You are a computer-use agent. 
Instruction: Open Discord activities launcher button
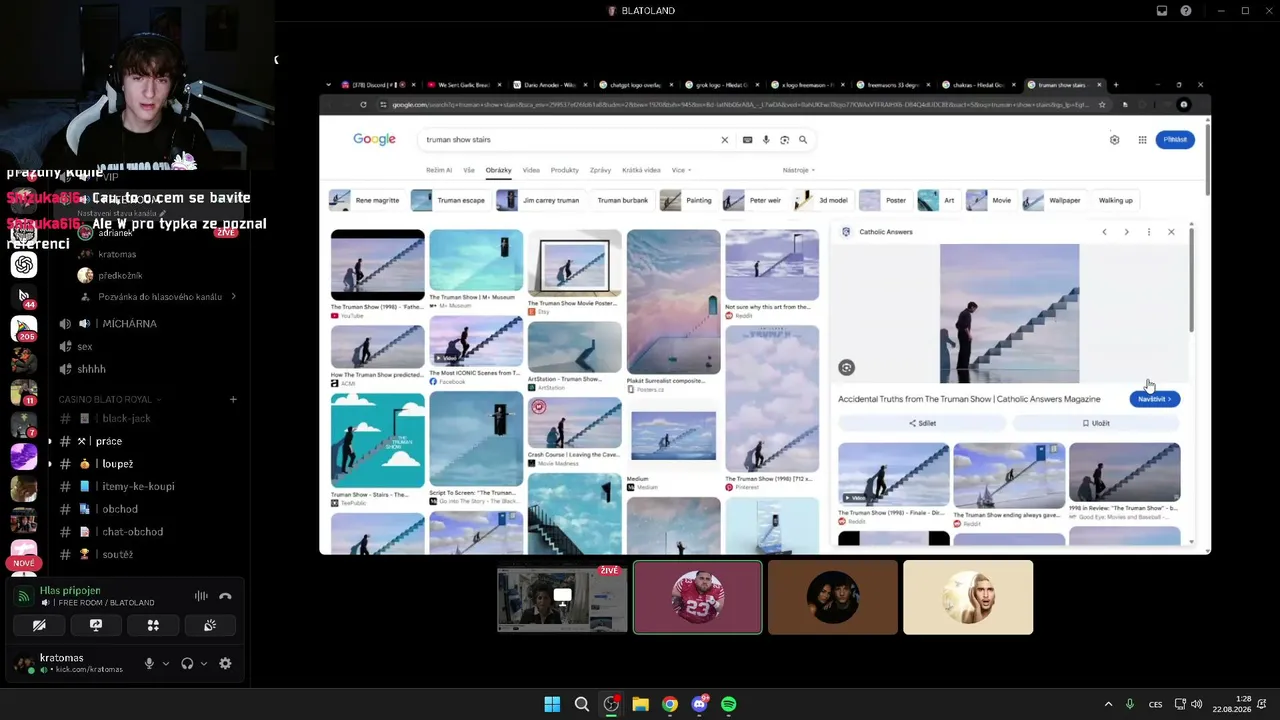[x=153, y=625]
